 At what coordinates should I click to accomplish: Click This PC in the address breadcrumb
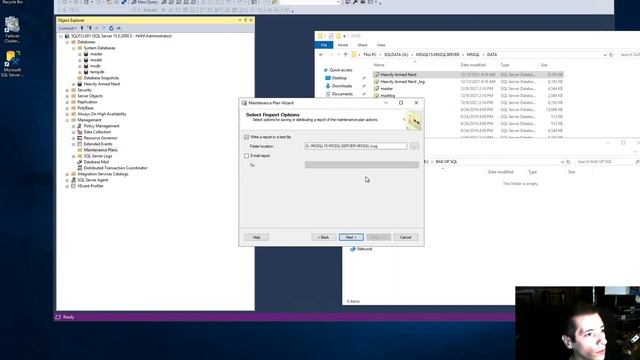coord(370,55)
